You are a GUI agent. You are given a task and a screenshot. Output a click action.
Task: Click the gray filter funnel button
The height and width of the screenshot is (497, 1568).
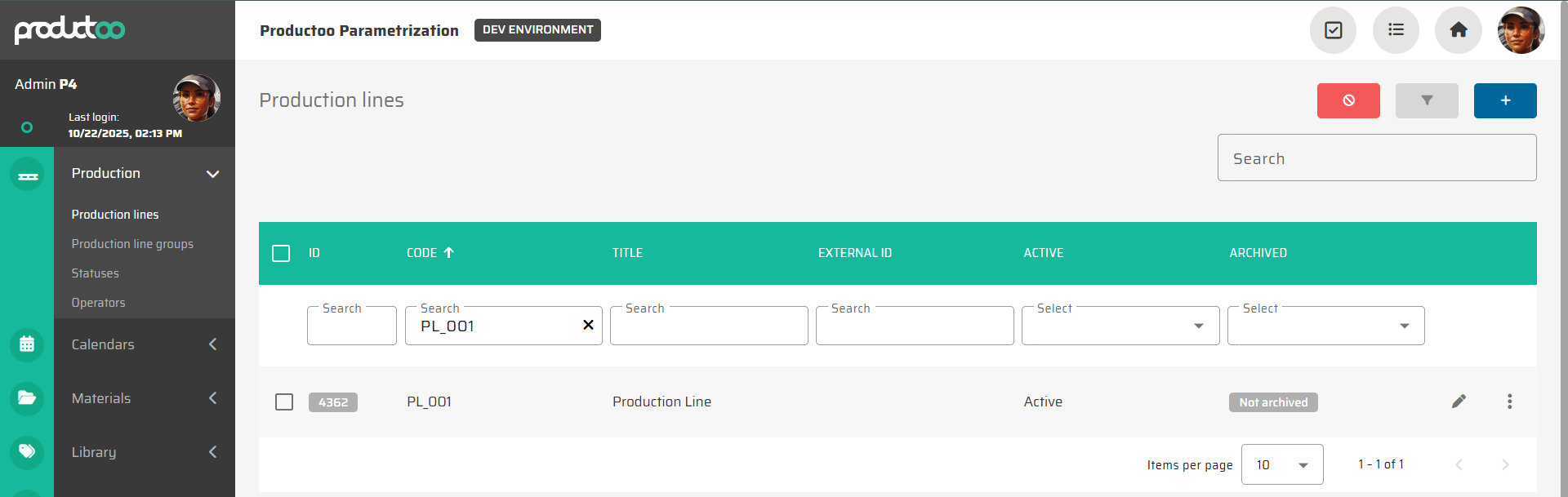point(1427,100)
